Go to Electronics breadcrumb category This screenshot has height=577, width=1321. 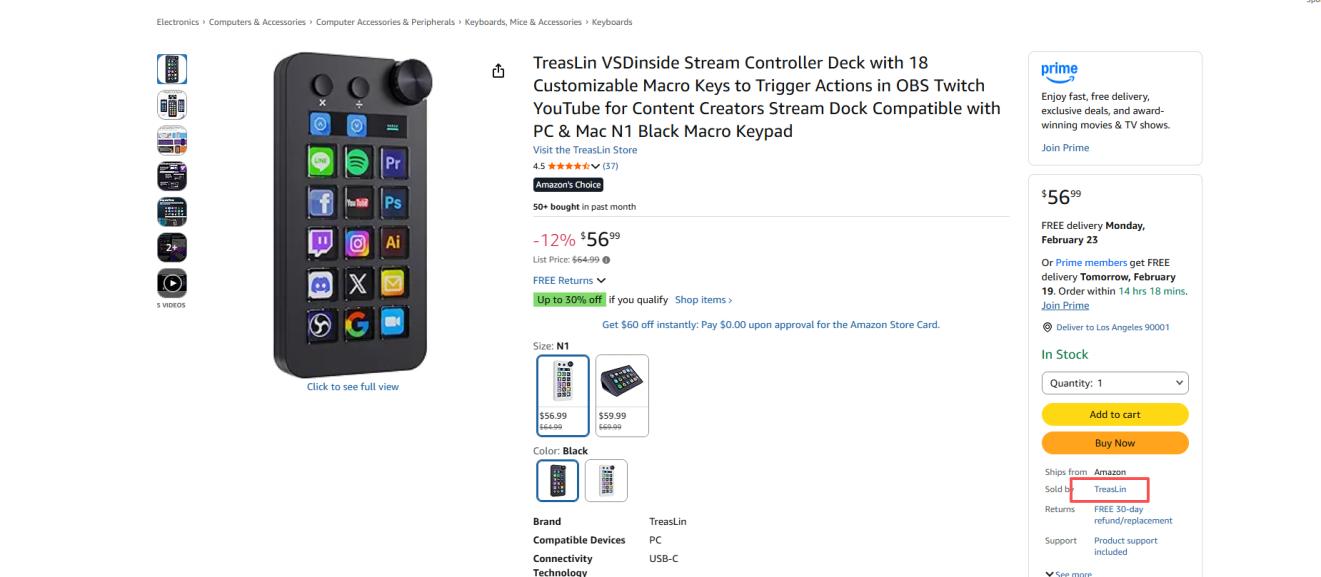tap(176, 22)
